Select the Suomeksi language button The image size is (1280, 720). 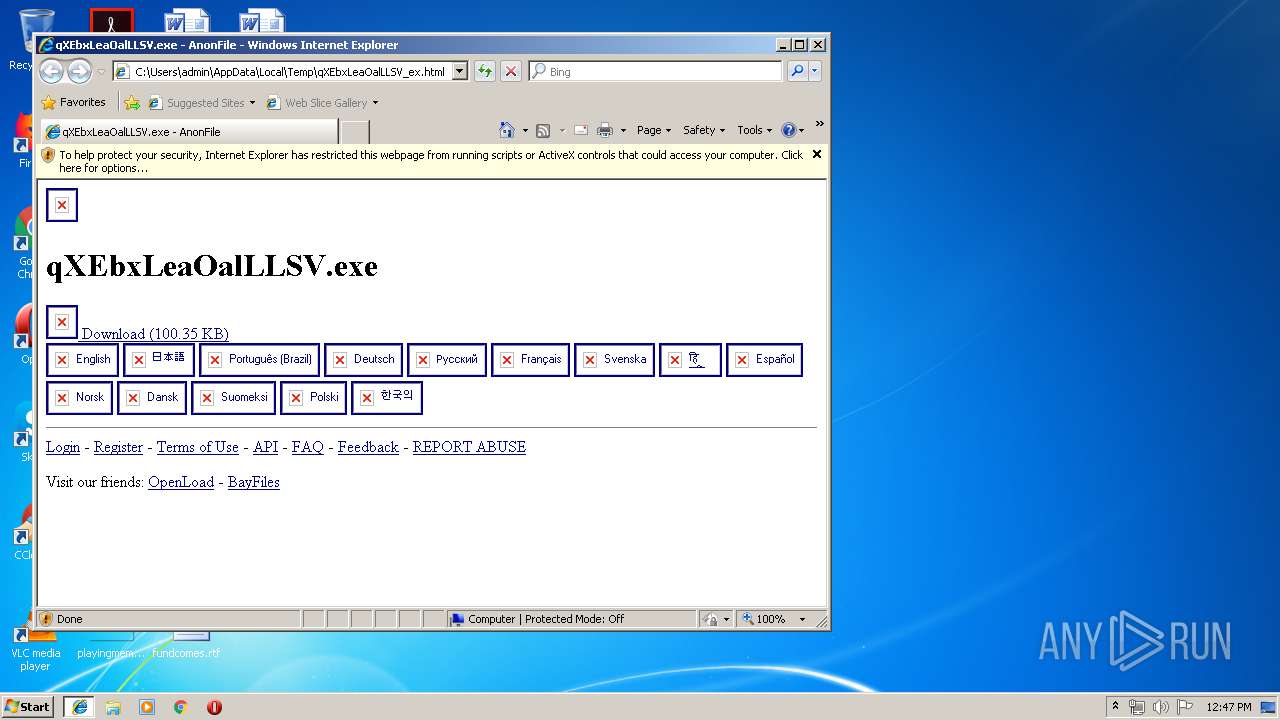234,397
